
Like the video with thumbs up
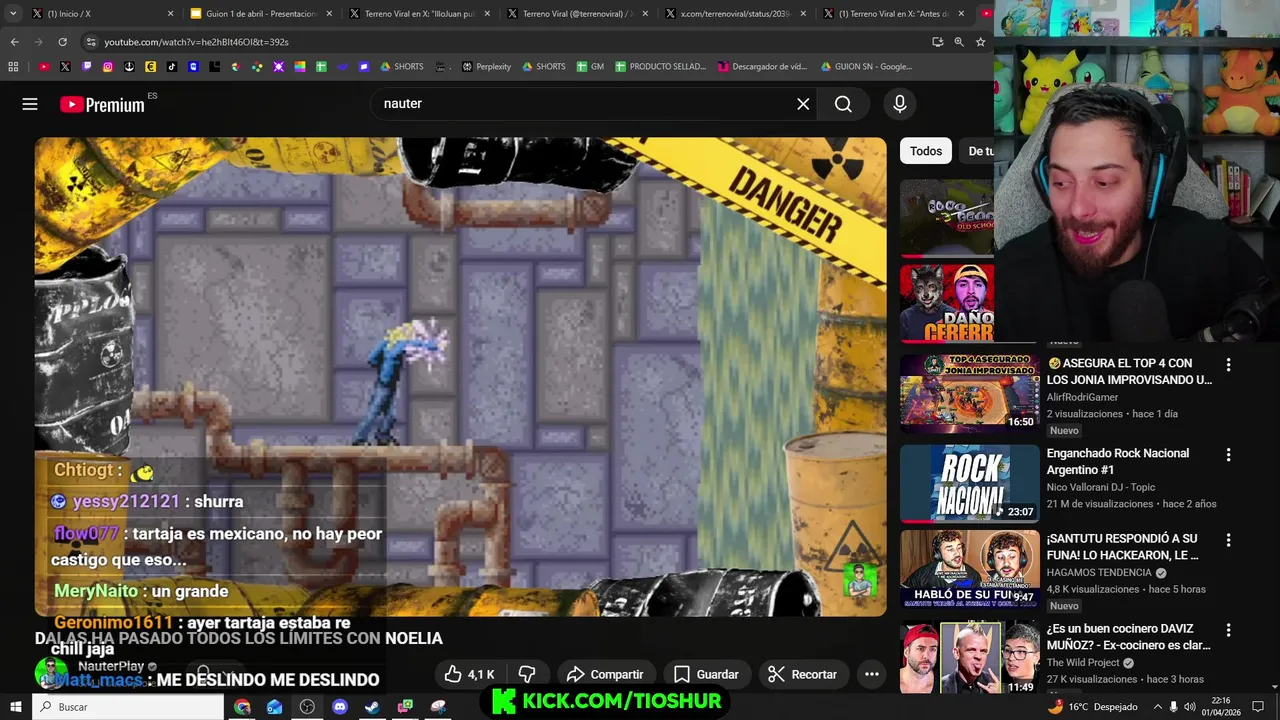(470, 674)
